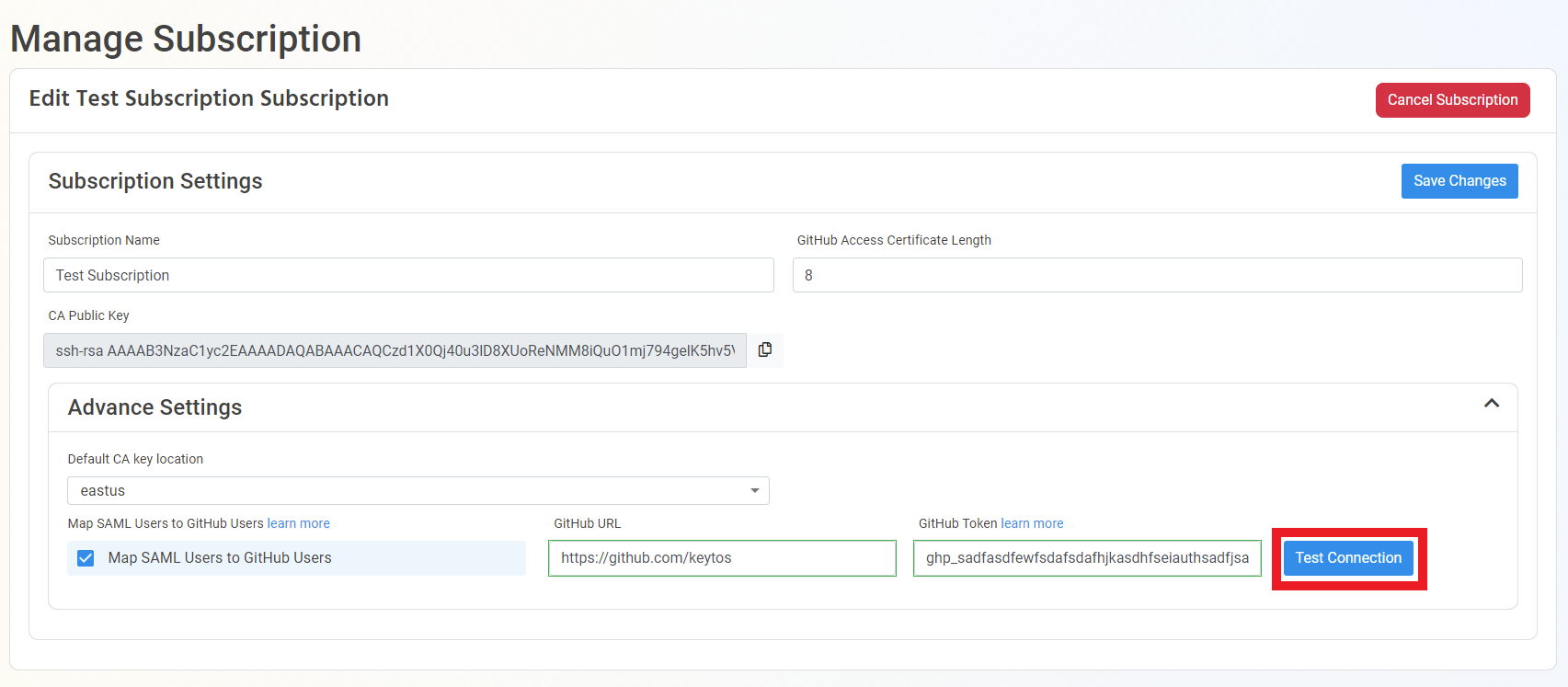Click the GitHub Access Certificate Length label
Screen dimensions: 1568x687
click(894, 240)
